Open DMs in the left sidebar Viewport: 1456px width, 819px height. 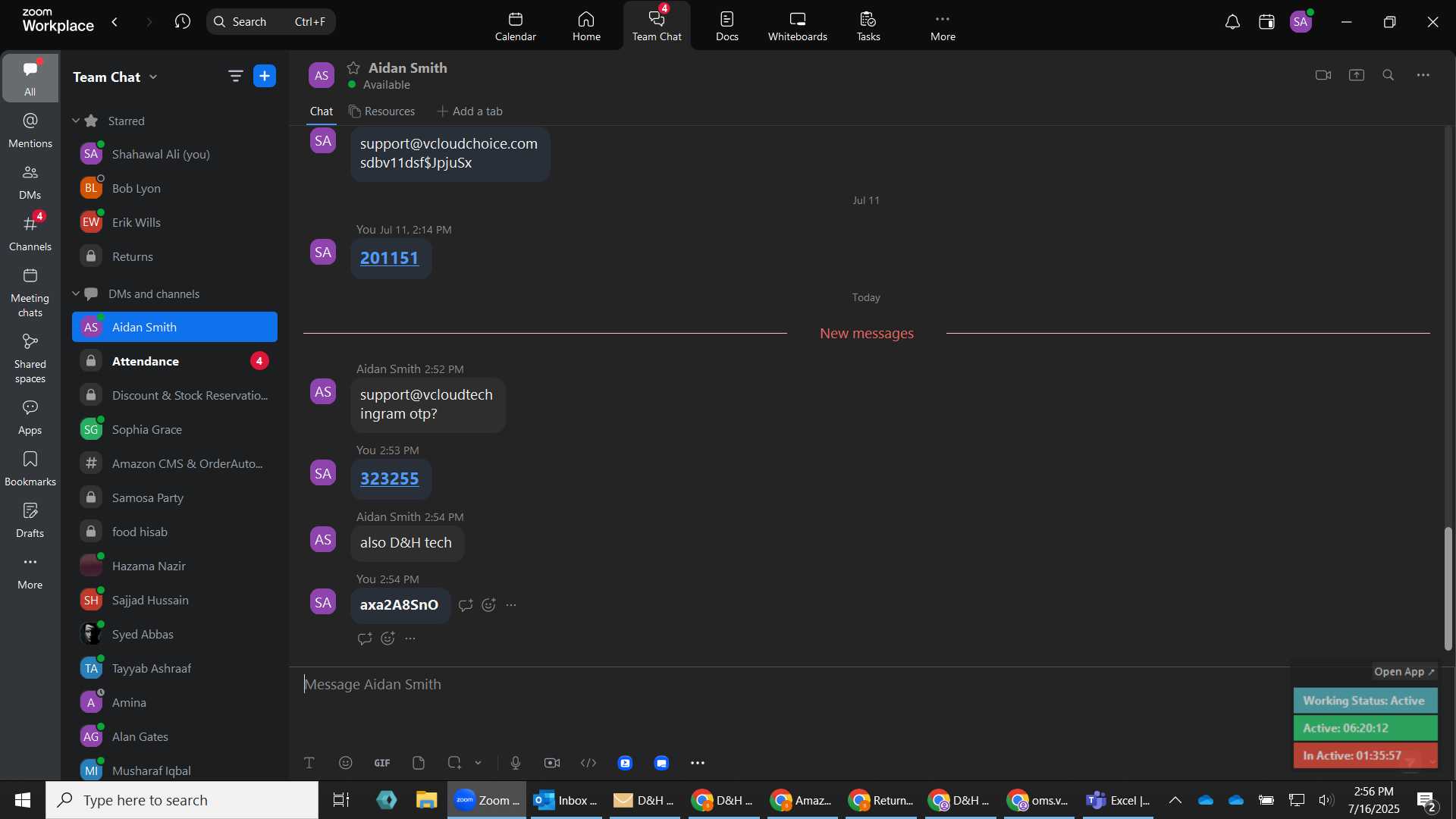tap(30, 181)
